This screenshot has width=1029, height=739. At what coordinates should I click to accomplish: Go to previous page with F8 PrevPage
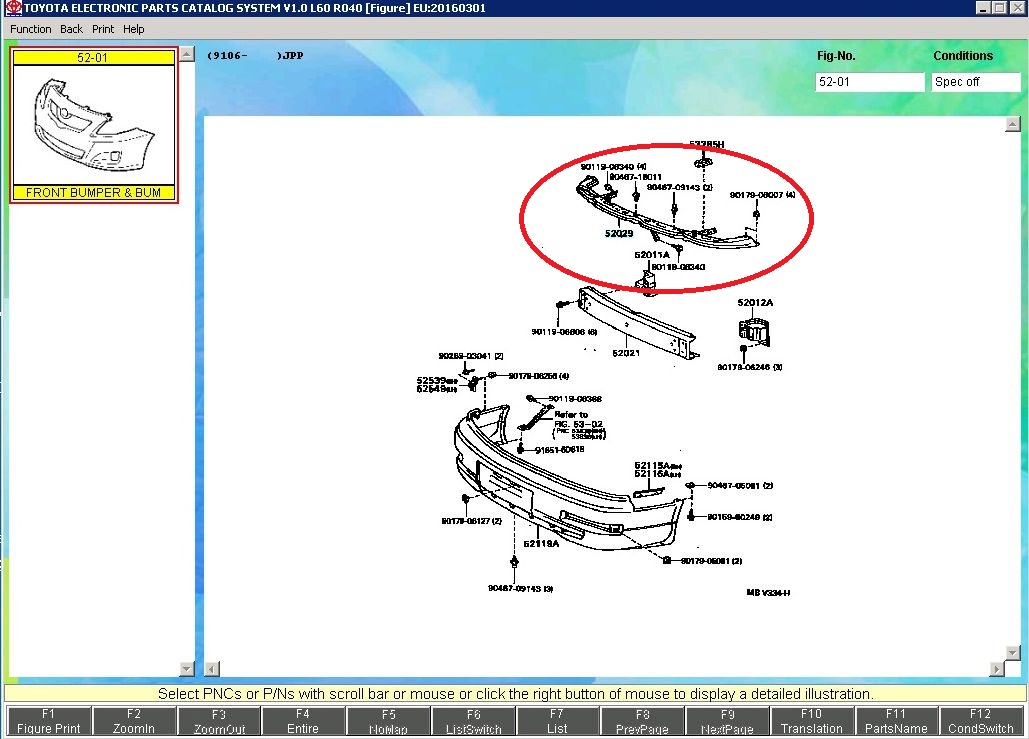(642, 721)
